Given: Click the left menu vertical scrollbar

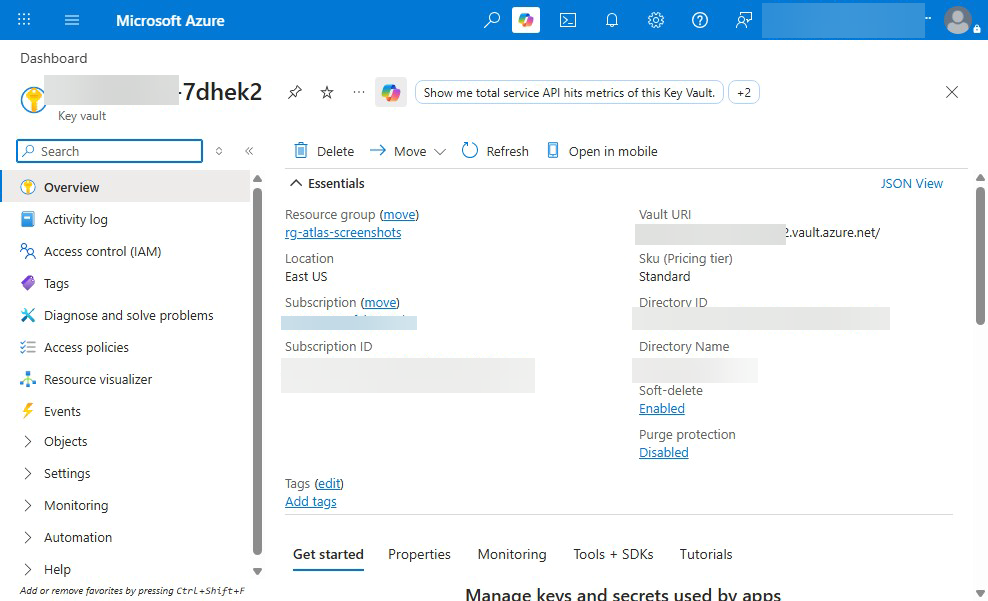Looking at the screenshot, I should click(x=257, y=370).
